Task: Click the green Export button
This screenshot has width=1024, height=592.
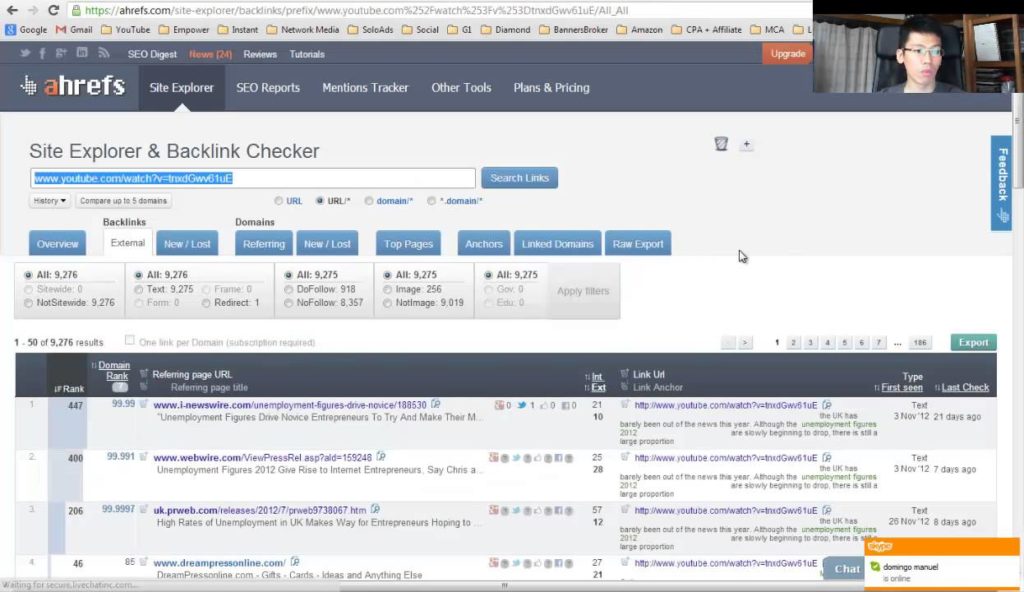Action: tap(973, 342)
